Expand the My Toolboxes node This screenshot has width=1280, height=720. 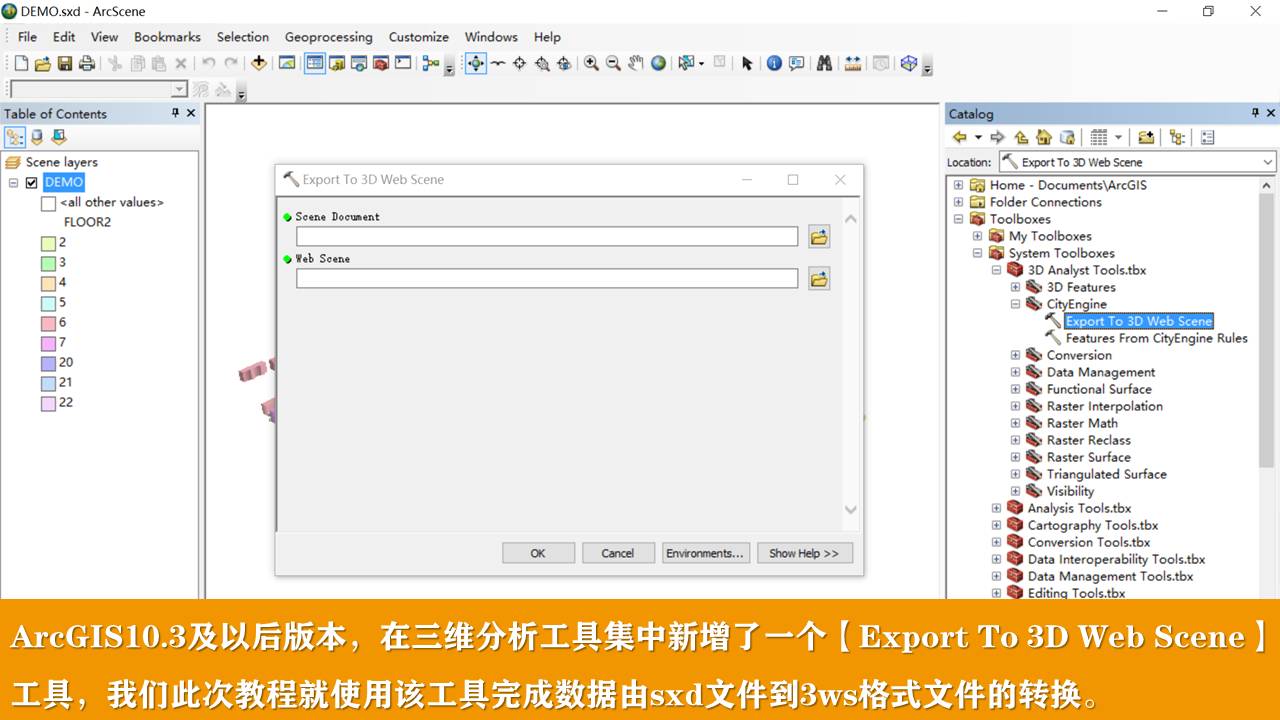tap(977, 236)
